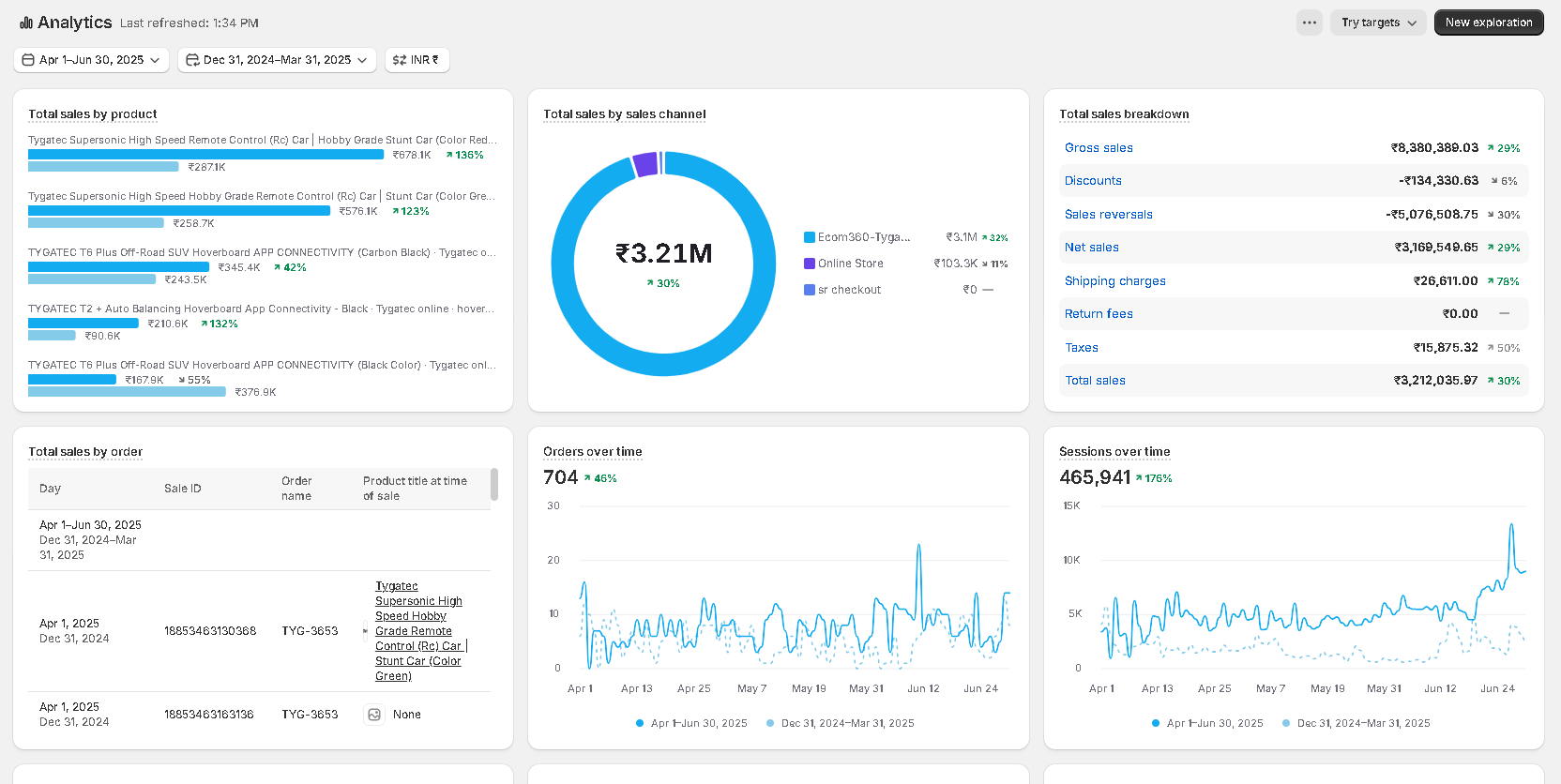Click the currency exchange icon beside INR
Viewport: 1561px width, 784px height.
click(x=400, y=60)
